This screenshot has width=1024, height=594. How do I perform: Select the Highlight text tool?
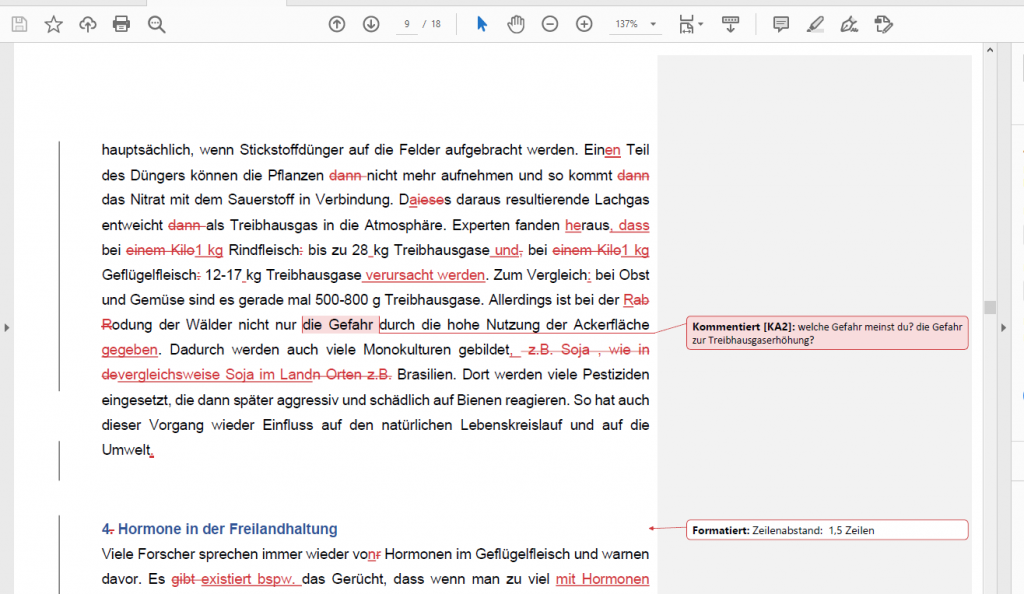(x=814, y=23)
